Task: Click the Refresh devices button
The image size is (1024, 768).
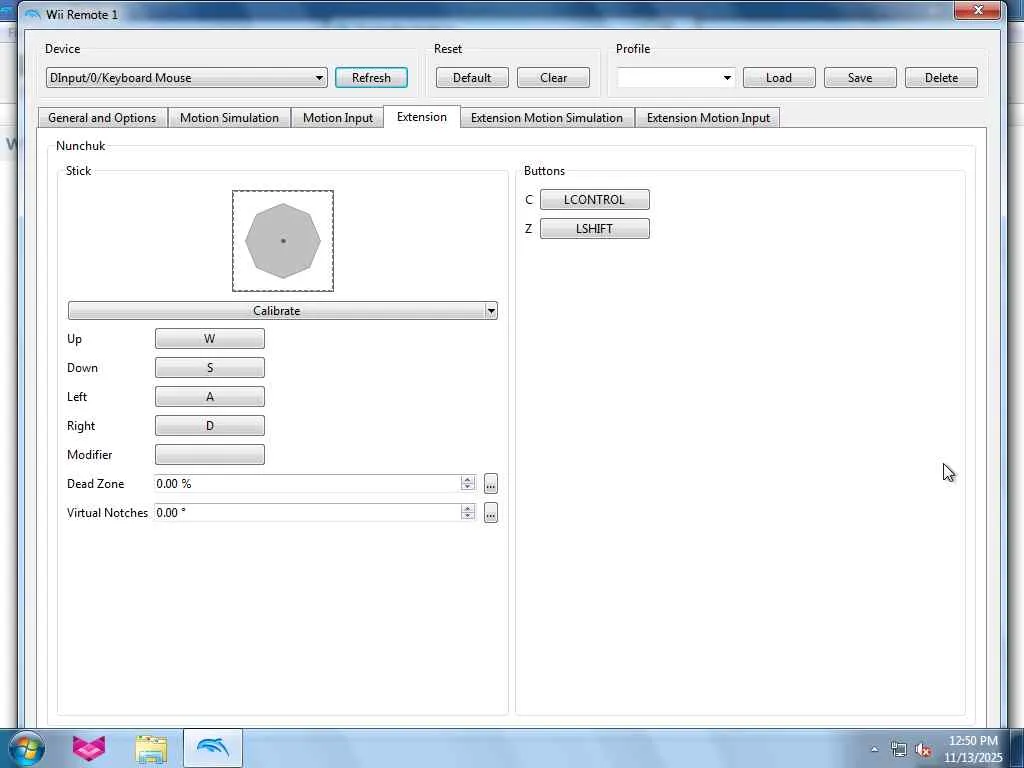Action: pos(371,78)
